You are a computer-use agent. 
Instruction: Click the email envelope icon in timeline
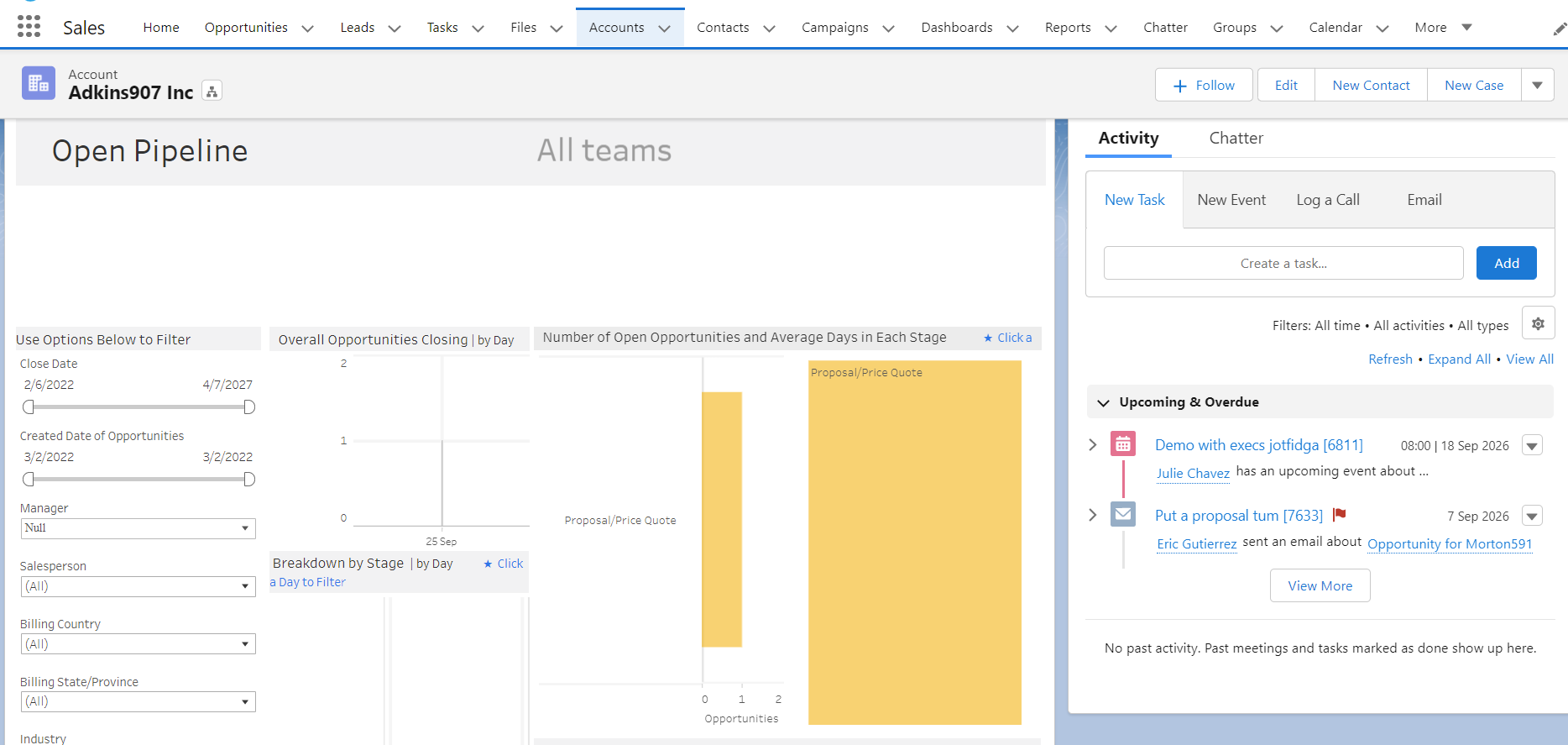click(1122, 514)
